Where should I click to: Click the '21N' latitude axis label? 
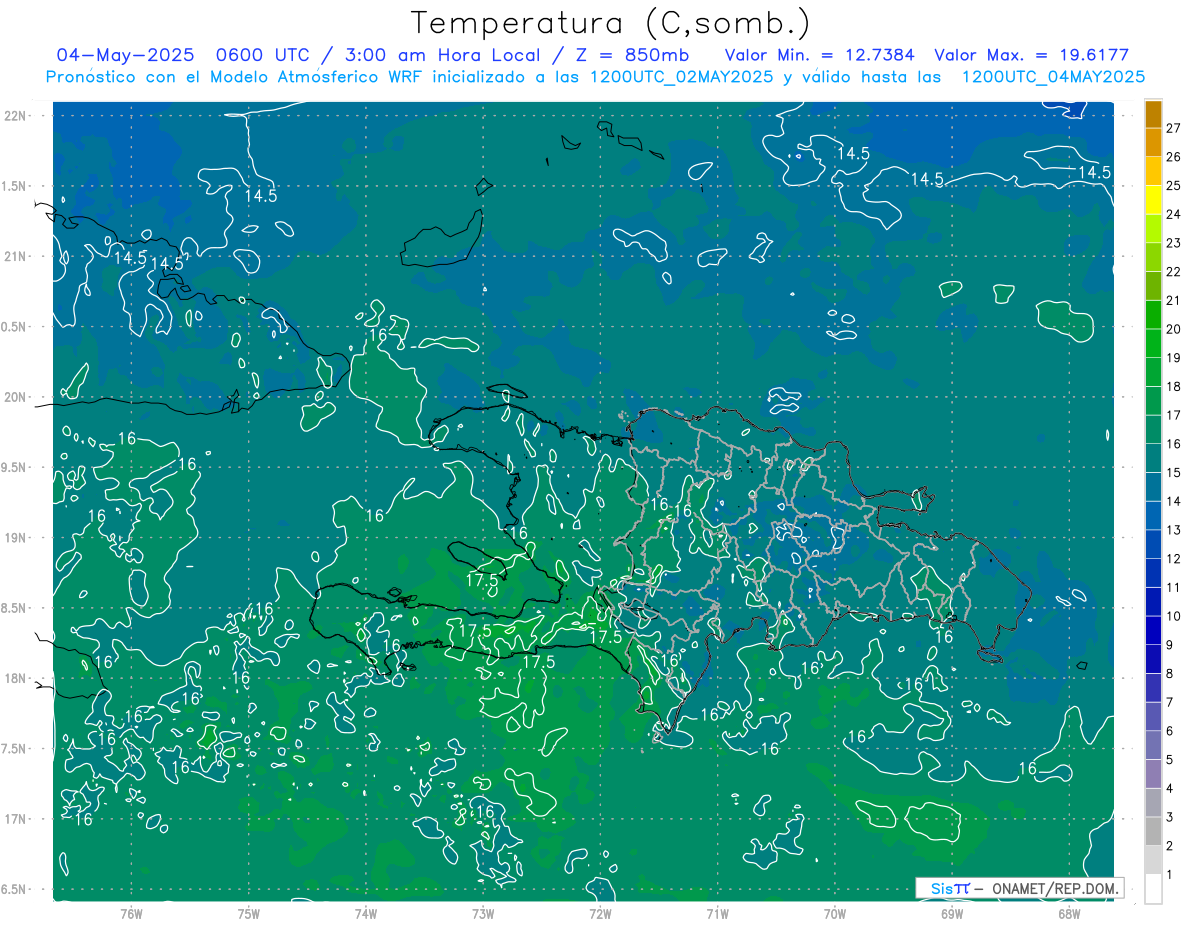15,256
